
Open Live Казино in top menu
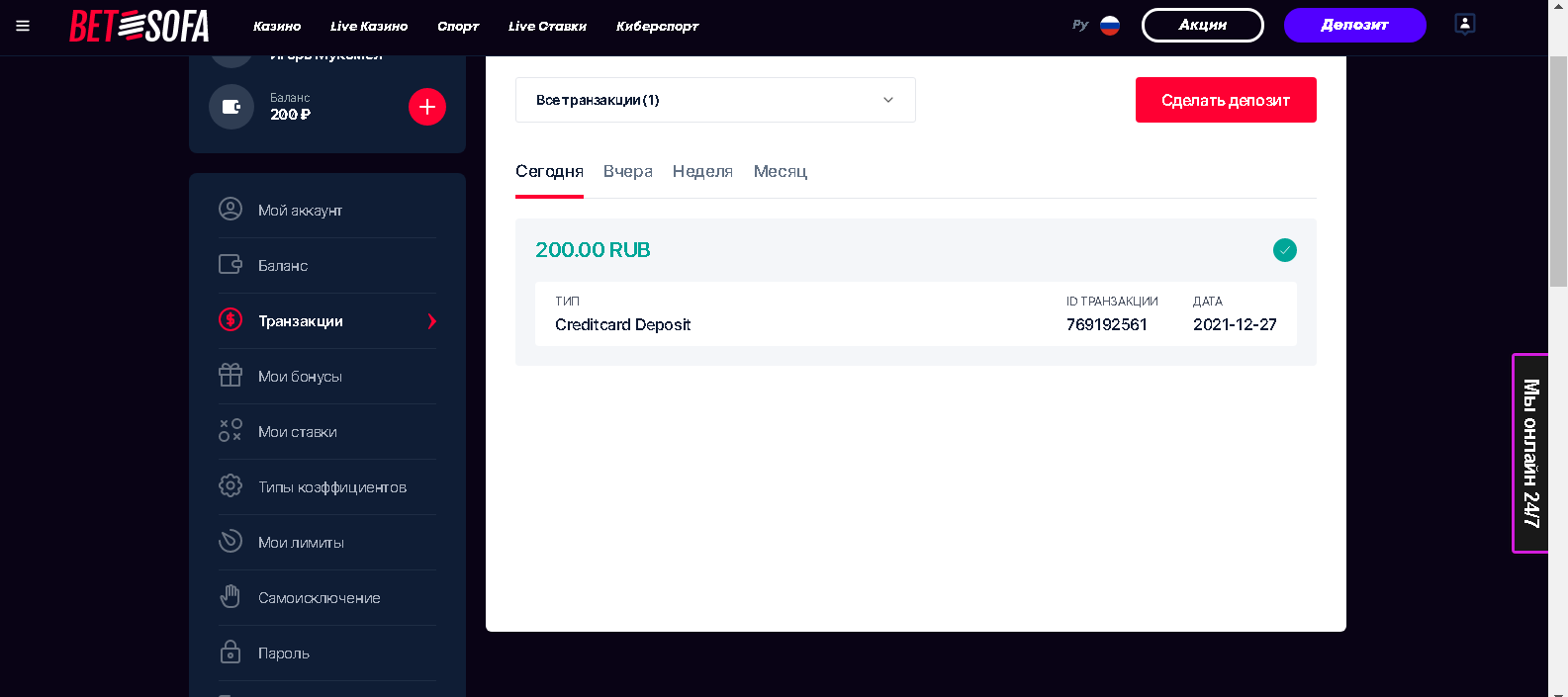(369, 27)
